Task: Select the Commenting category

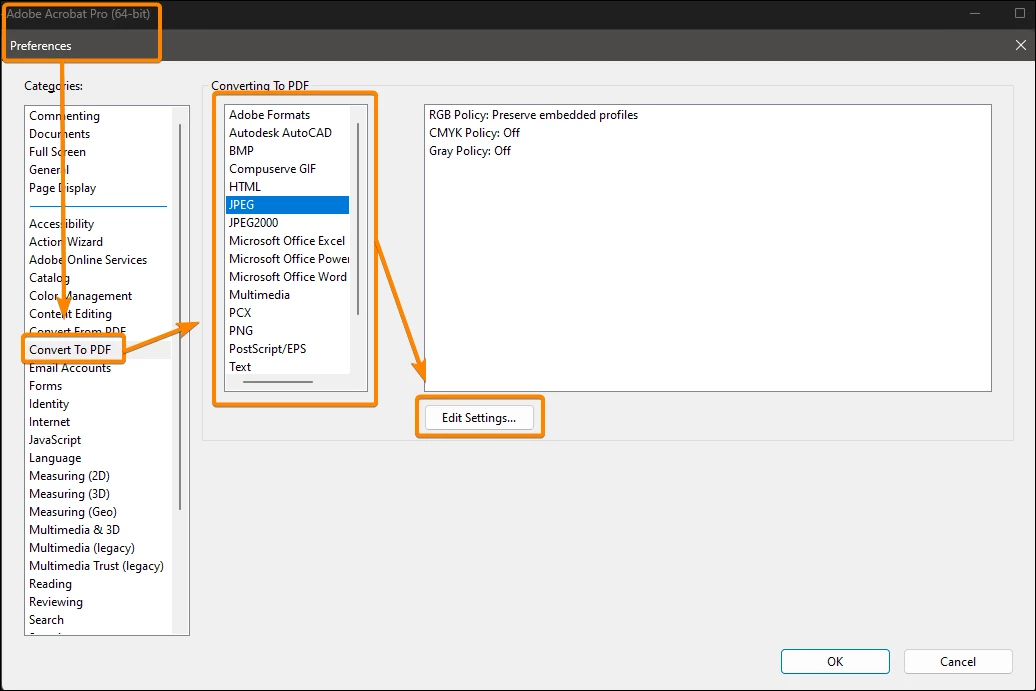Action: point(64,116)
